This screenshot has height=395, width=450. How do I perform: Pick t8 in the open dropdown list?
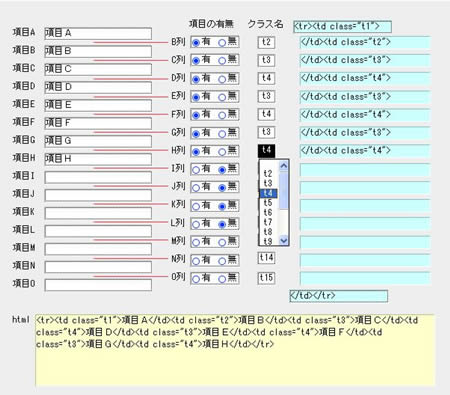(x=268, y=232)
